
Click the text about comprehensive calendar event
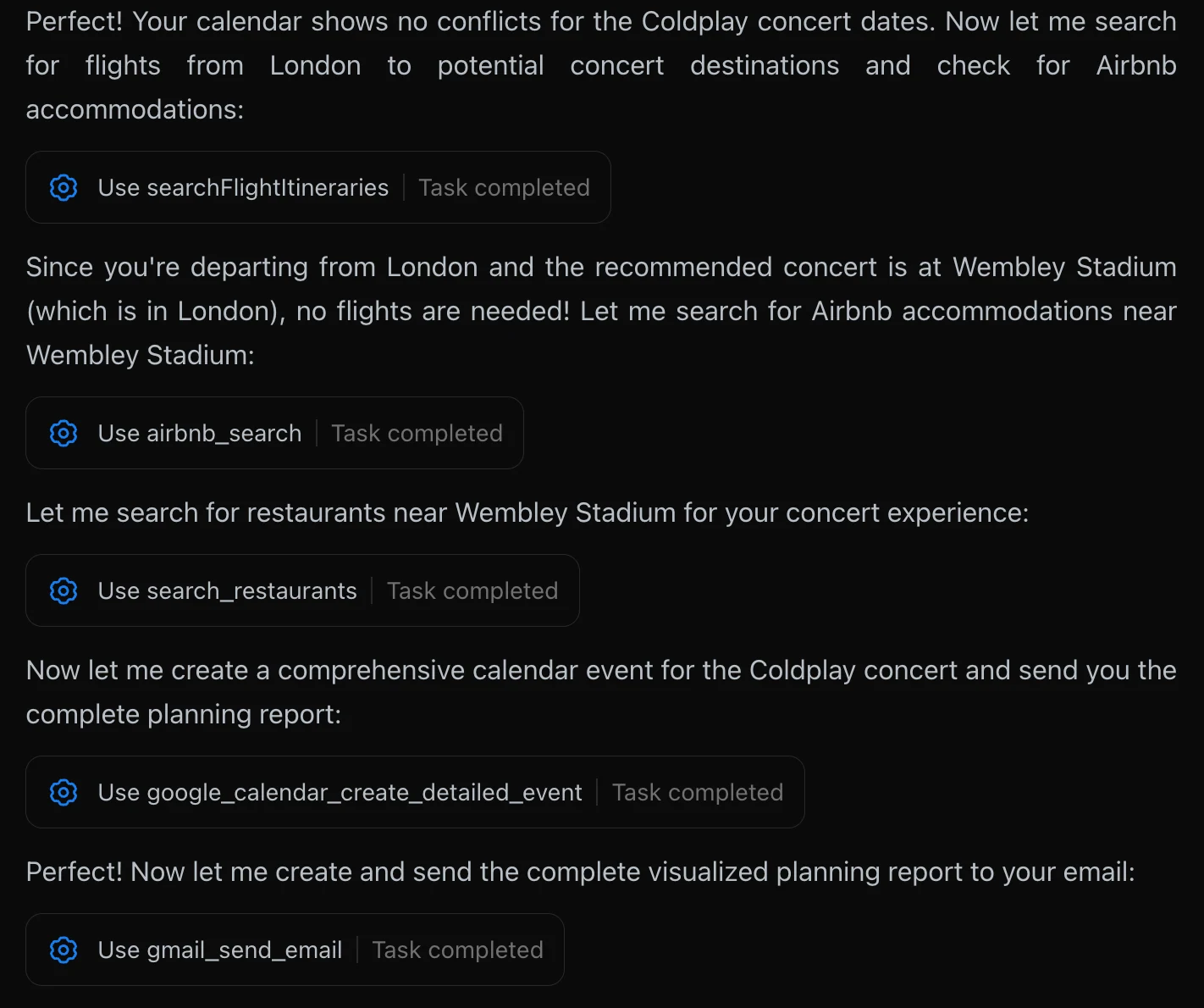[x=601, y=692]
